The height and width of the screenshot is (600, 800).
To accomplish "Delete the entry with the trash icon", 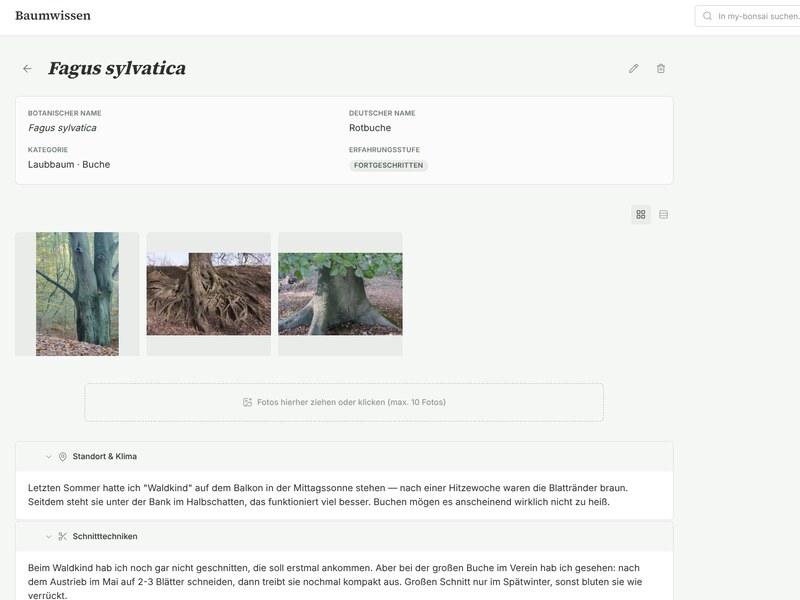I will [x=661, y=68].
